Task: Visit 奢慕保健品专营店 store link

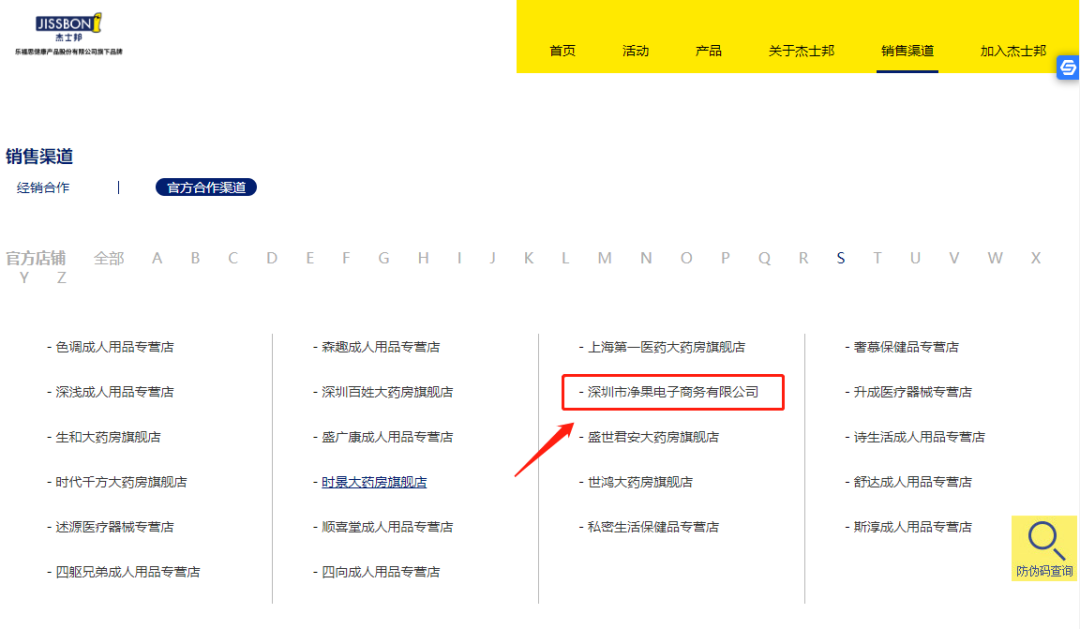Action: (x=906, y=347)
